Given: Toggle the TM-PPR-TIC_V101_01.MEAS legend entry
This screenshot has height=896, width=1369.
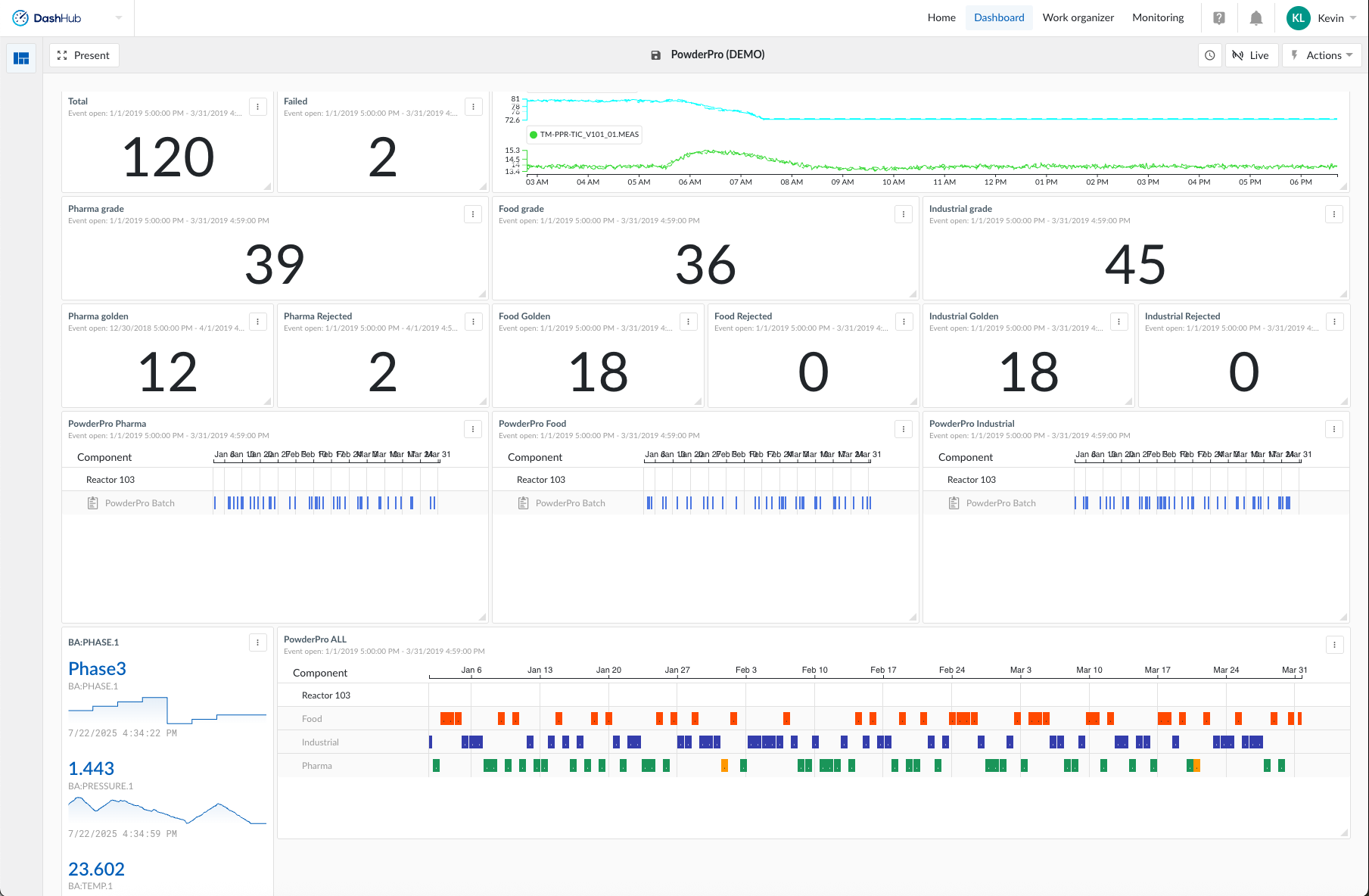Looking at the screenshot, I should [584, 135].
